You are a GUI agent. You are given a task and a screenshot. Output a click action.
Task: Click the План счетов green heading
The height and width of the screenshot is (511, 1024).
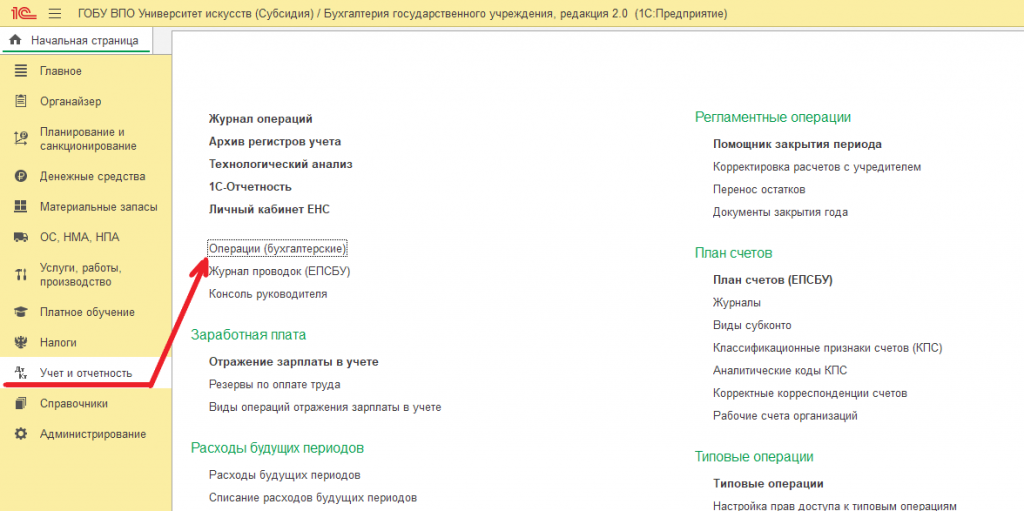(734, 252)
